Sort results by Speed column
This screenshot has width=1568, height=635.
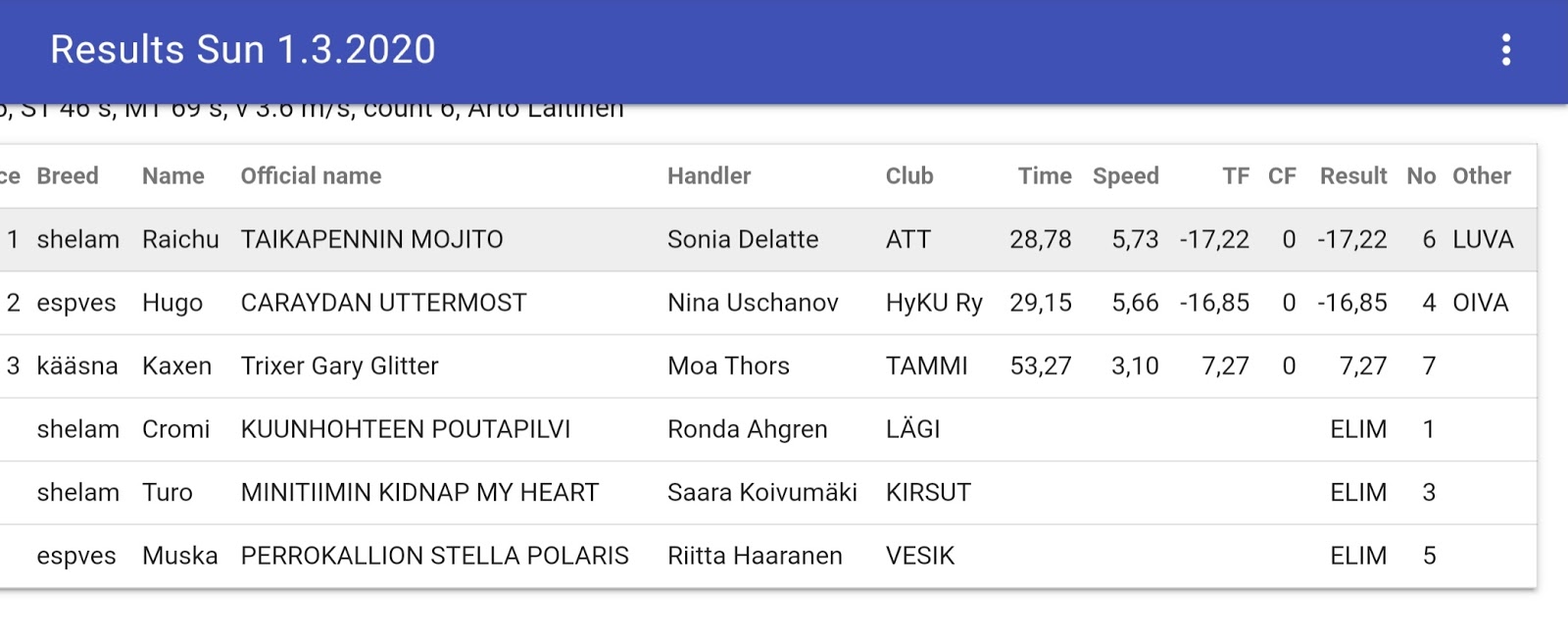tap(1126, 176)
